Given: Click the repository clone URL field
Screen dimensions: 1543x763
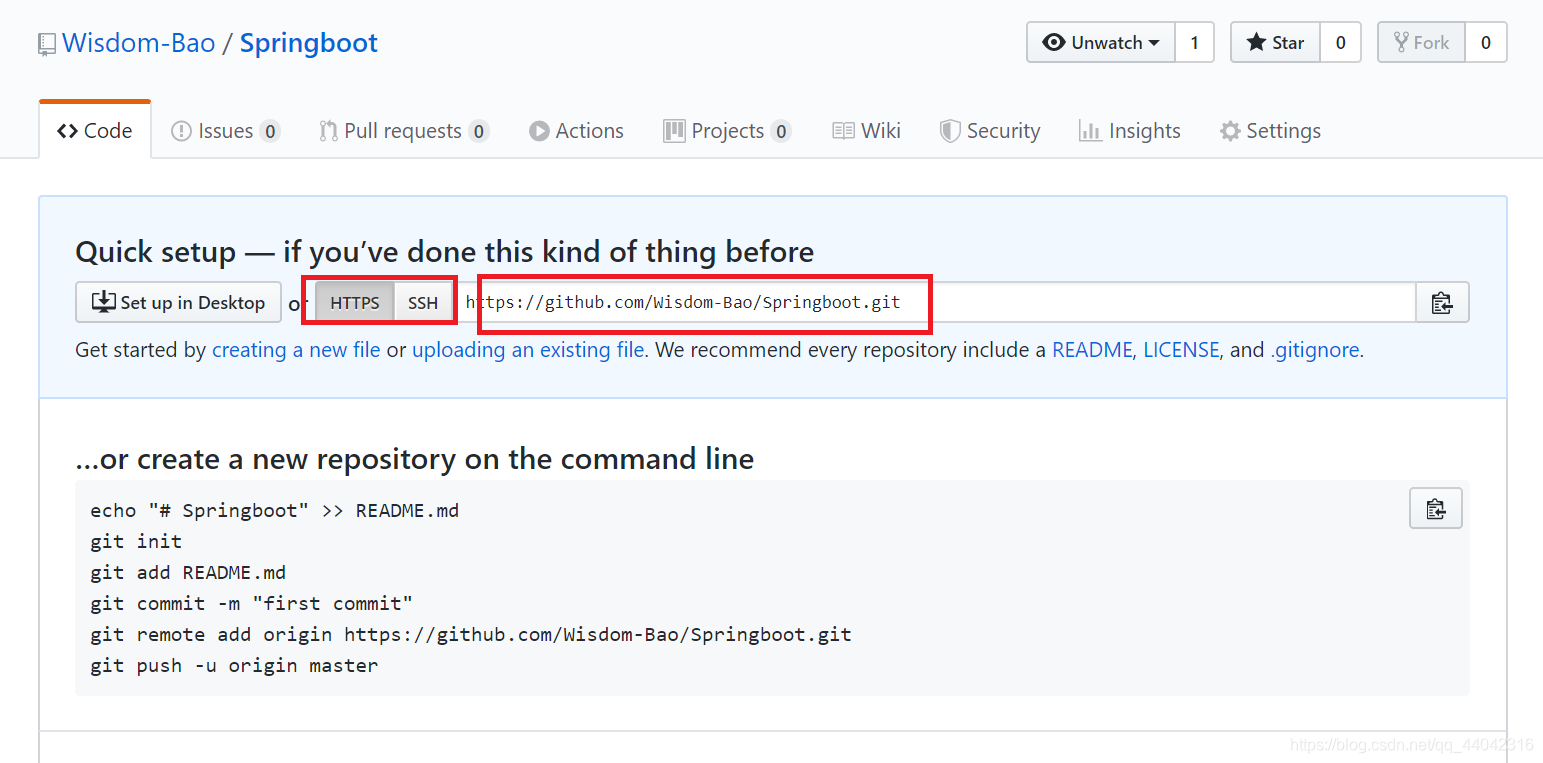Looking at the screenshot, I should tap(935, 303).
